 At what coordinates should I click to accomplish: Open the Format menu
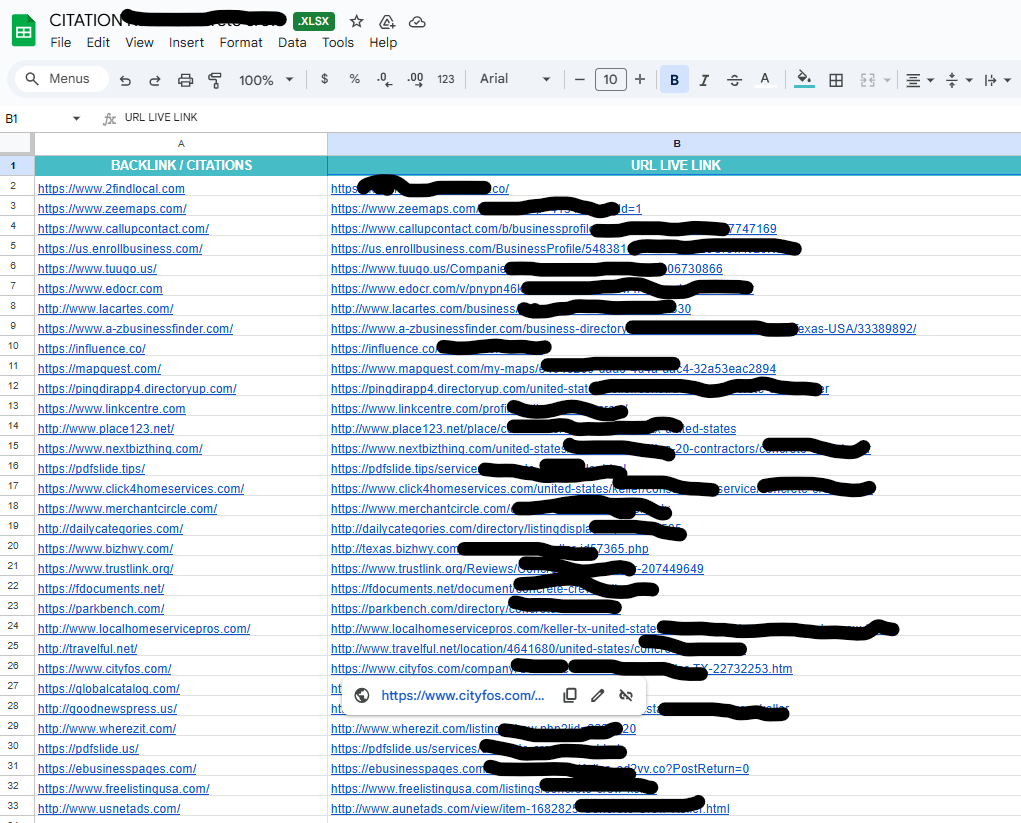pos(241,42)
